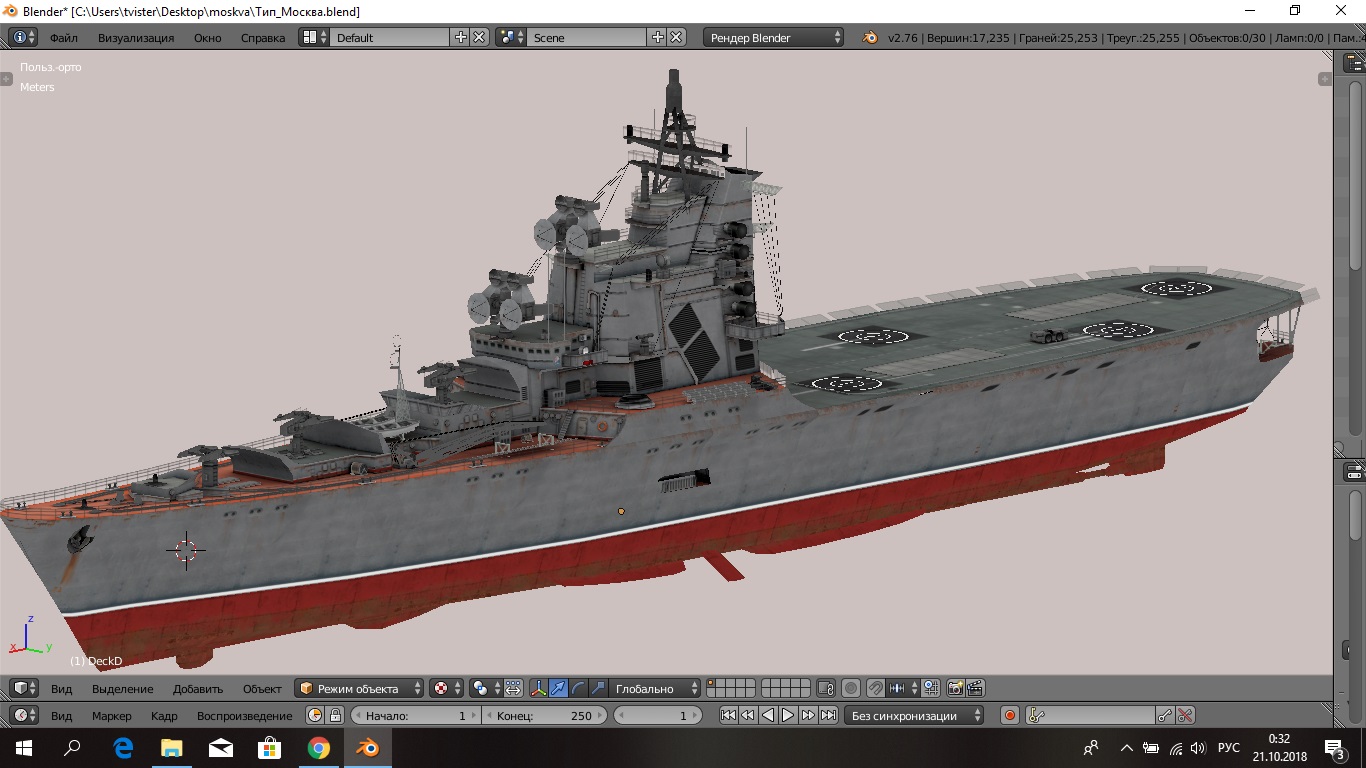The height and width of the screenshot is (768, 1366).
Task: Click the active keying set field
Action: 1090,716
